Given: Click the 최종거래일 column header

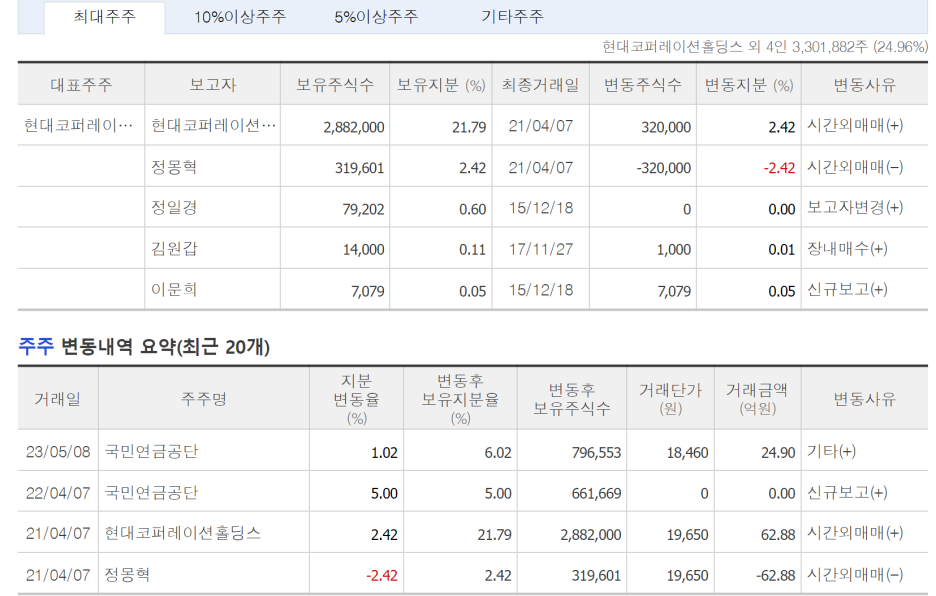Looking at the screenshot, I should pos(540,85).
